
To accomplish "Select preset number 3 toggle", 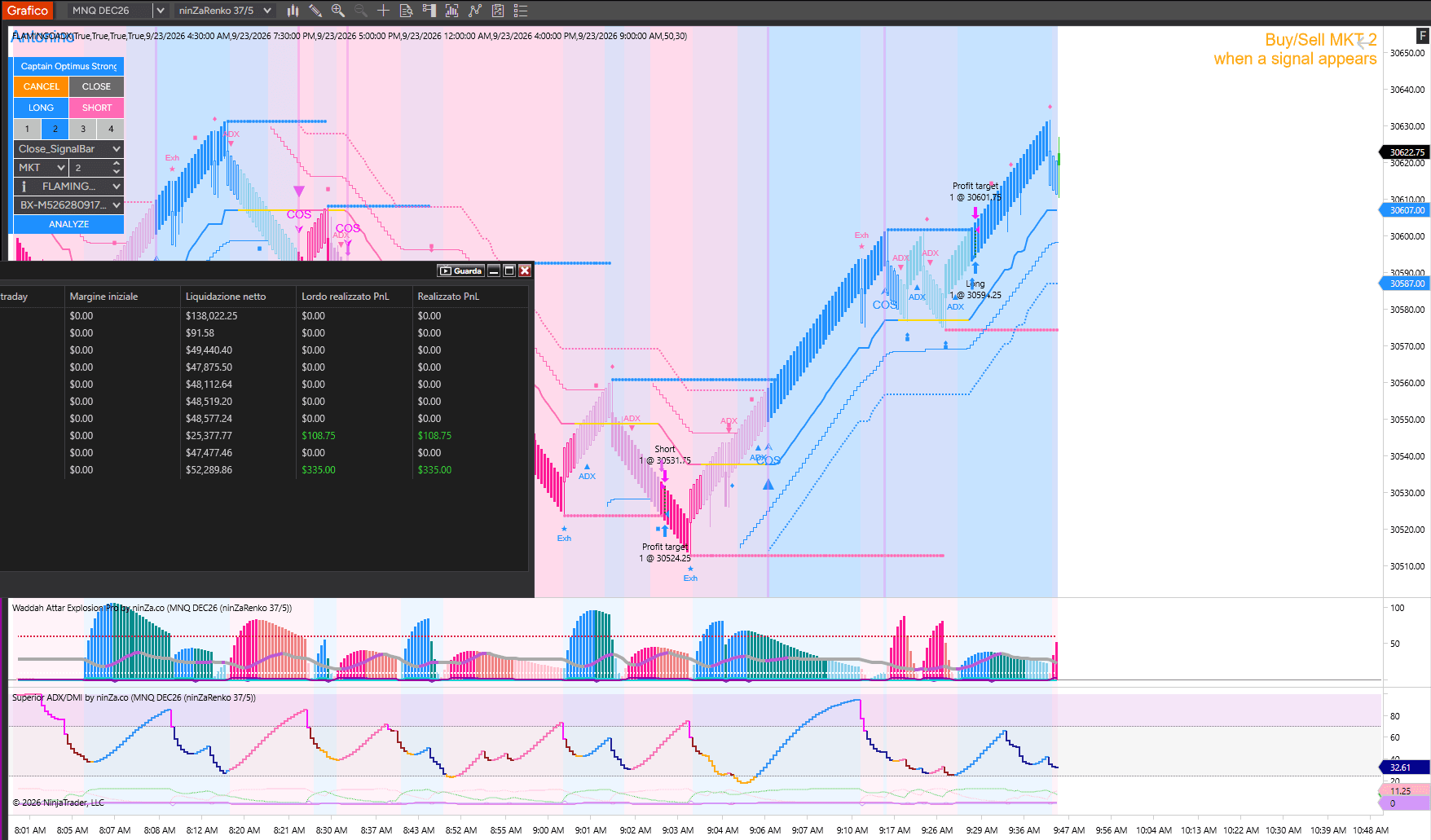I will coord(82,129).
